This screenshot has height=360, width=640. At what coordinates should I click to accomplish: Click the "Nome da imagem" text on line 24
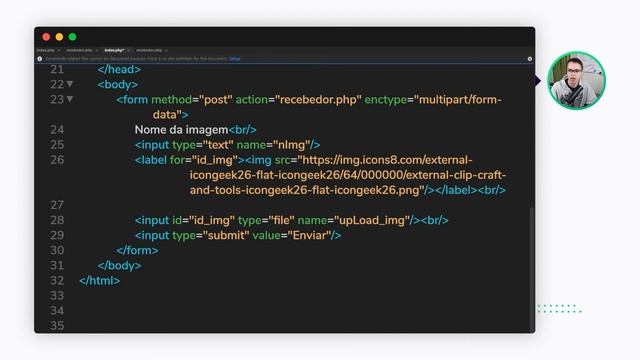[181, 130]
